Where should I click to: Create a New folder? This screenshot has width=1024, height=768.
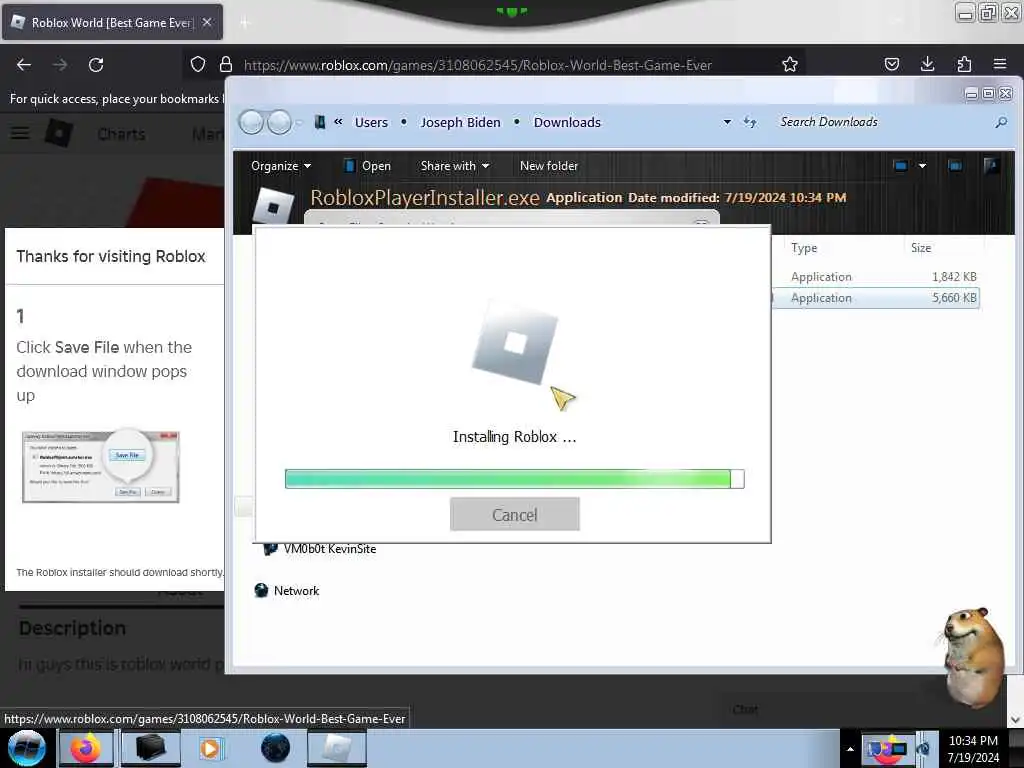pos(549,166)
